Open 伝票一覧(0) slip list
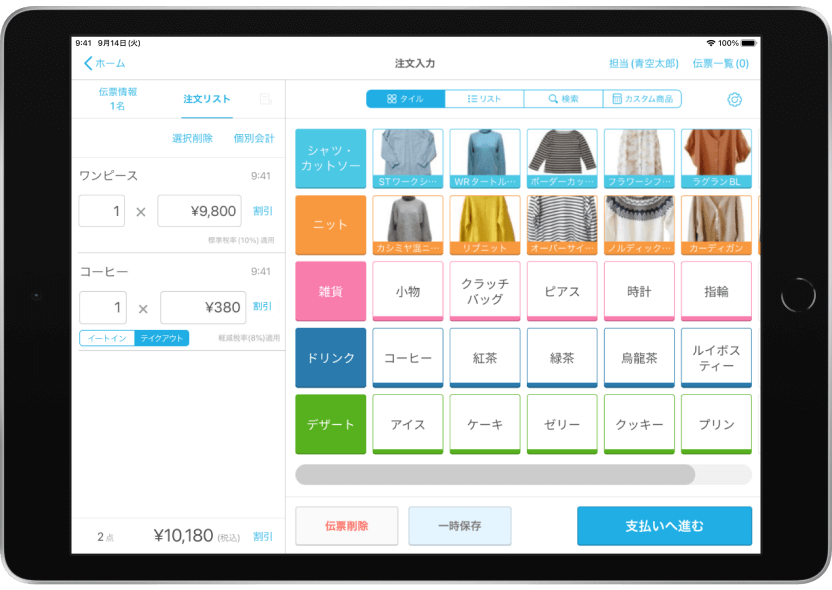832x590 pixels. coord(720,63)
